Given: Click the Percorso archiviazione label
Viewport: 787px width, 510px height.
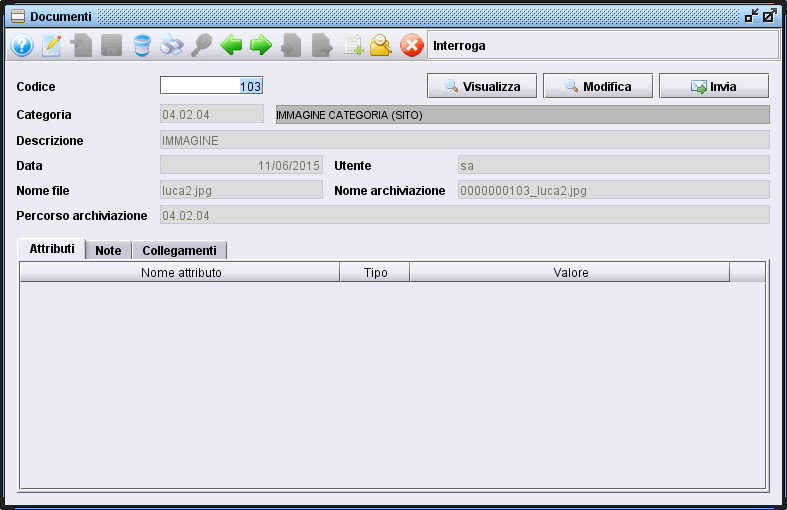Looking at the screenshot, I should pyautogui.click(x=82, y=216).
